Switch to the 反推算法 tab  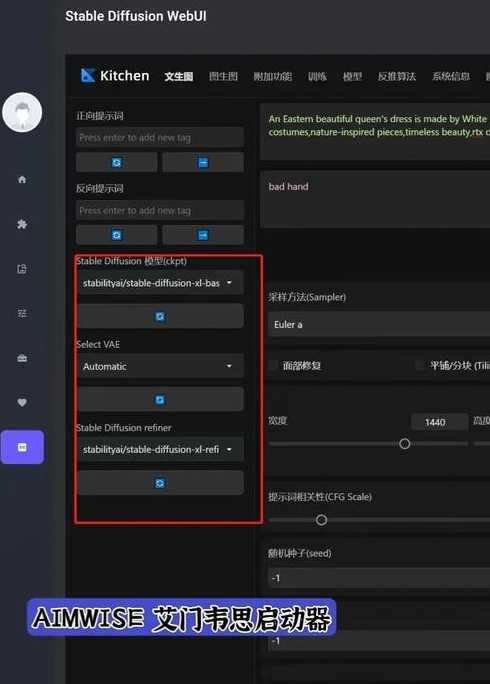tap(397, 76)
